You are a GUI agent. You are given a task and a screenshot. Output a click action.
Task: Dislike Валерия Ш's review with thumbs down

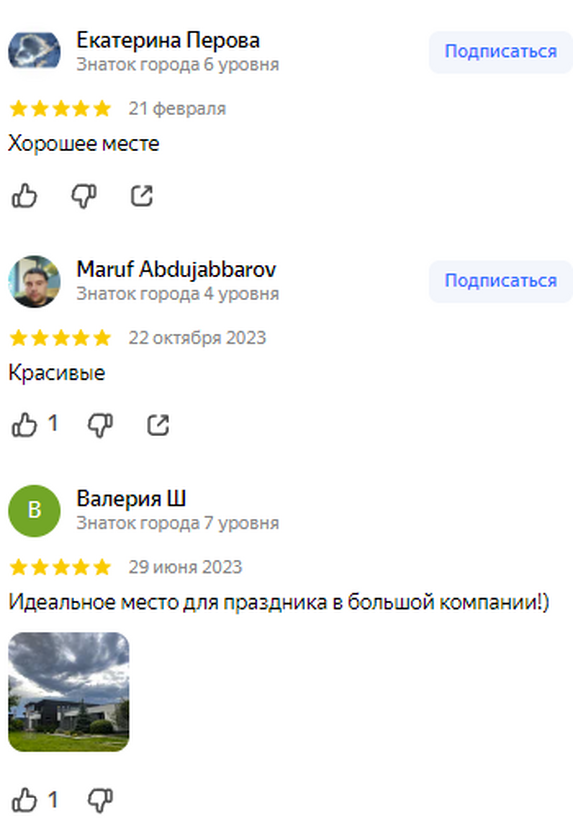(x=100, y=800)
